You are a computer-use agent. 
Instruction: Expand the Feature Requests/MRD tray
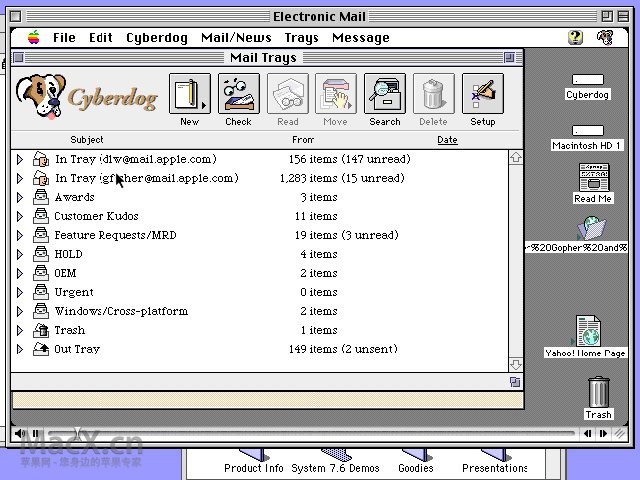point(19,235)
